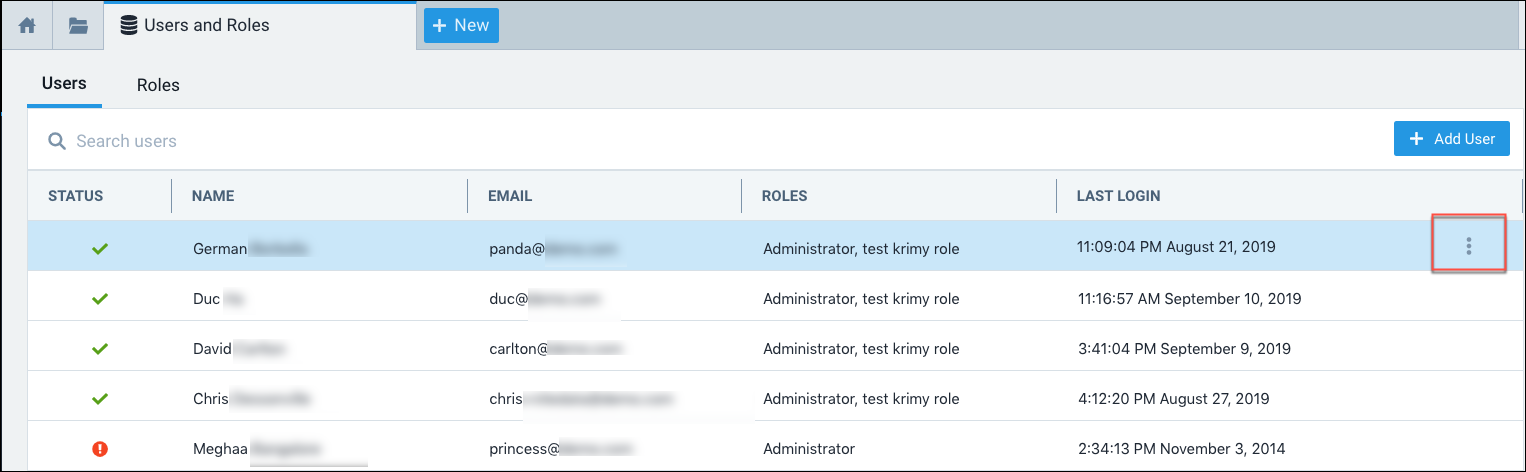Click the Roles column header
The width and height of the screenshot is (1526, 472).
[784, 196]
